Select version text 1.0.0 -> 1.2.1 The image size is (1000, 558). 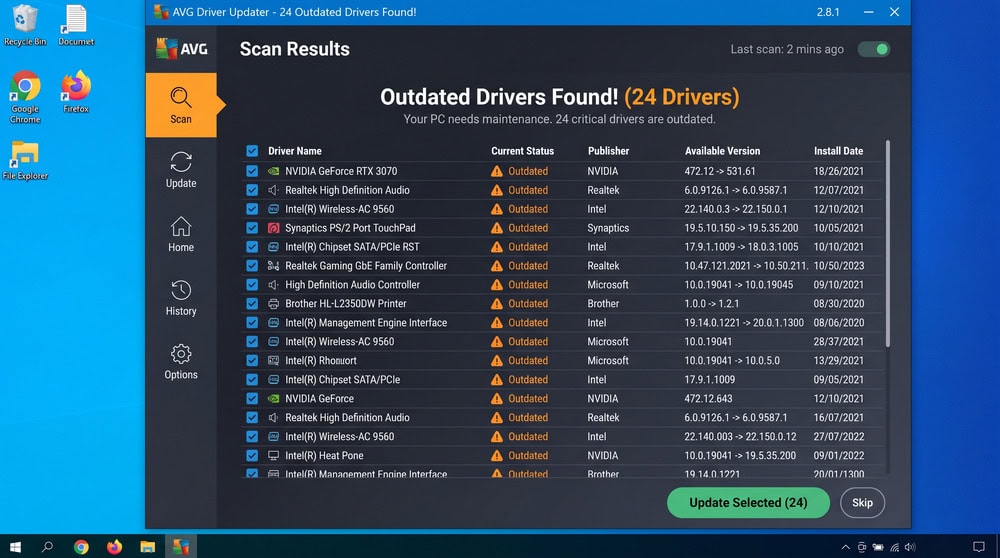pos(712,304)
